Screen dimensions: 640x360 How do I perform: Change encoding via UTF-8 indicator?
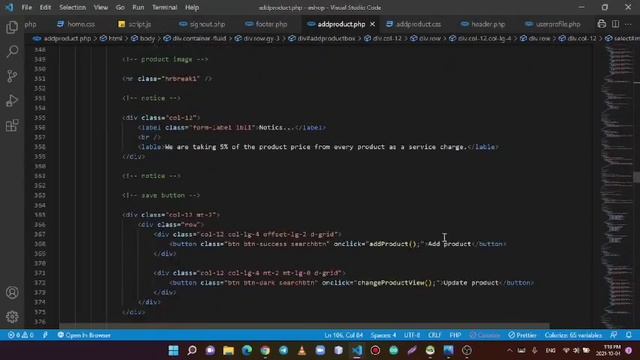pyautogui.click(x=412, y=335)
